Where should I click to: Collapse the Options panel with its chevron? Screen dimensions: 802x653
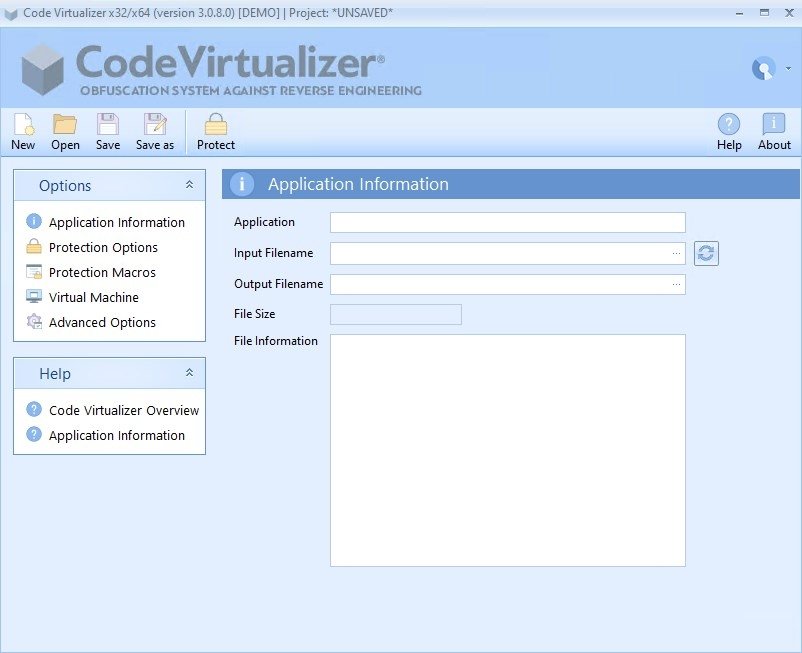click(x=189, y=185)
